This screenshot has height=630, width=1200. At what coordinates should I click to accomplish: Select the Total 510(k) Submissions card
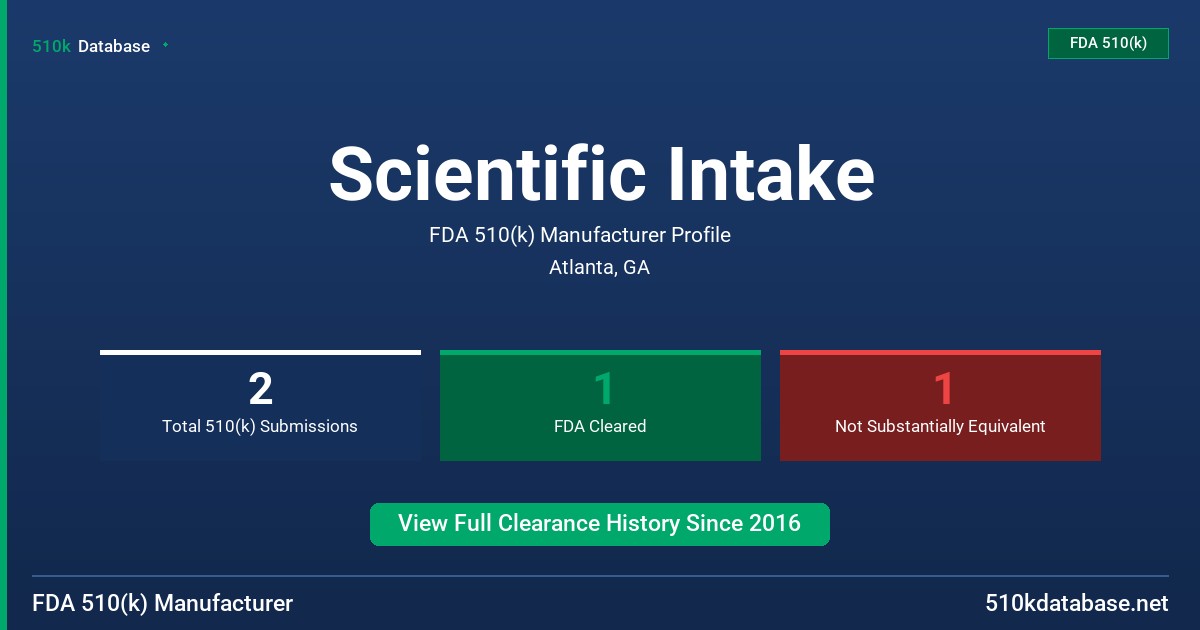coord(260,406)
